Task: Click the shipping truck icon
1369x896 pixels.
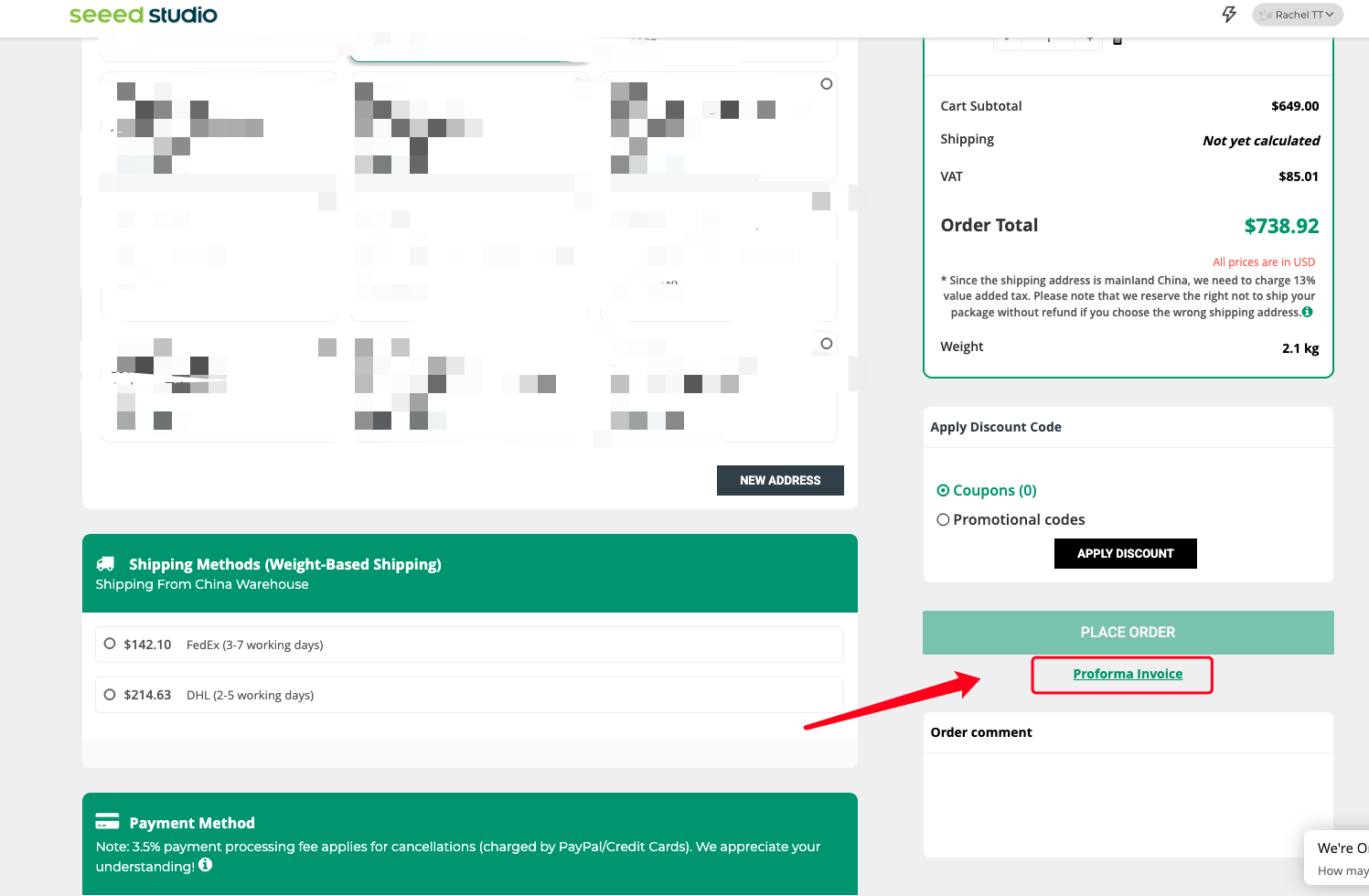Action: [x=106, y=564]
